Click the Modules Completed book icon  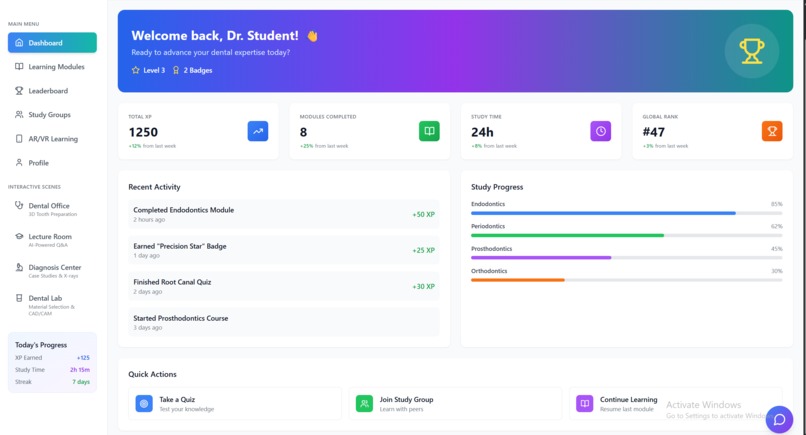click(429, 131)
